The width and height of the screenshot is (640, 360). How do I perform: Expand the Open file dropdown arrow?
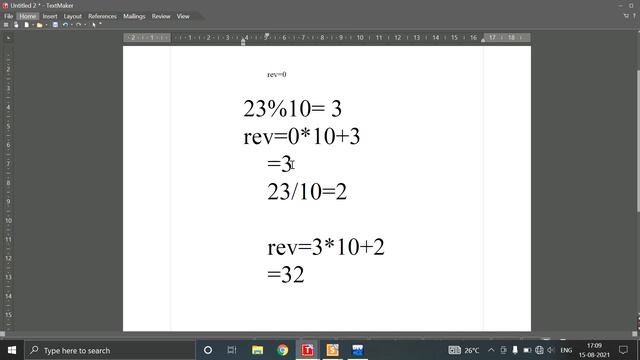(46, 25)
